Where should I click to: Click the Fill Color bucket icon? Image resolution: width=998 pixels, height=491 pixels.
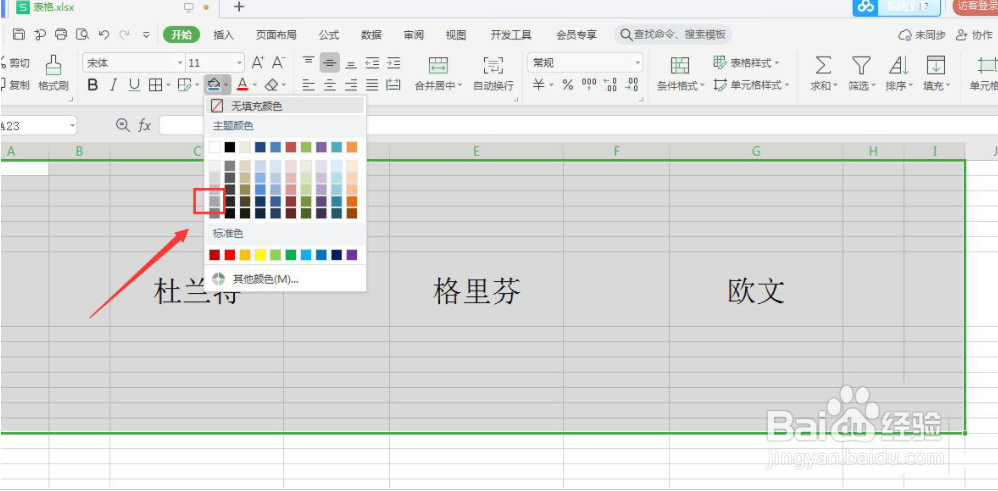click(x=214, y=85)
